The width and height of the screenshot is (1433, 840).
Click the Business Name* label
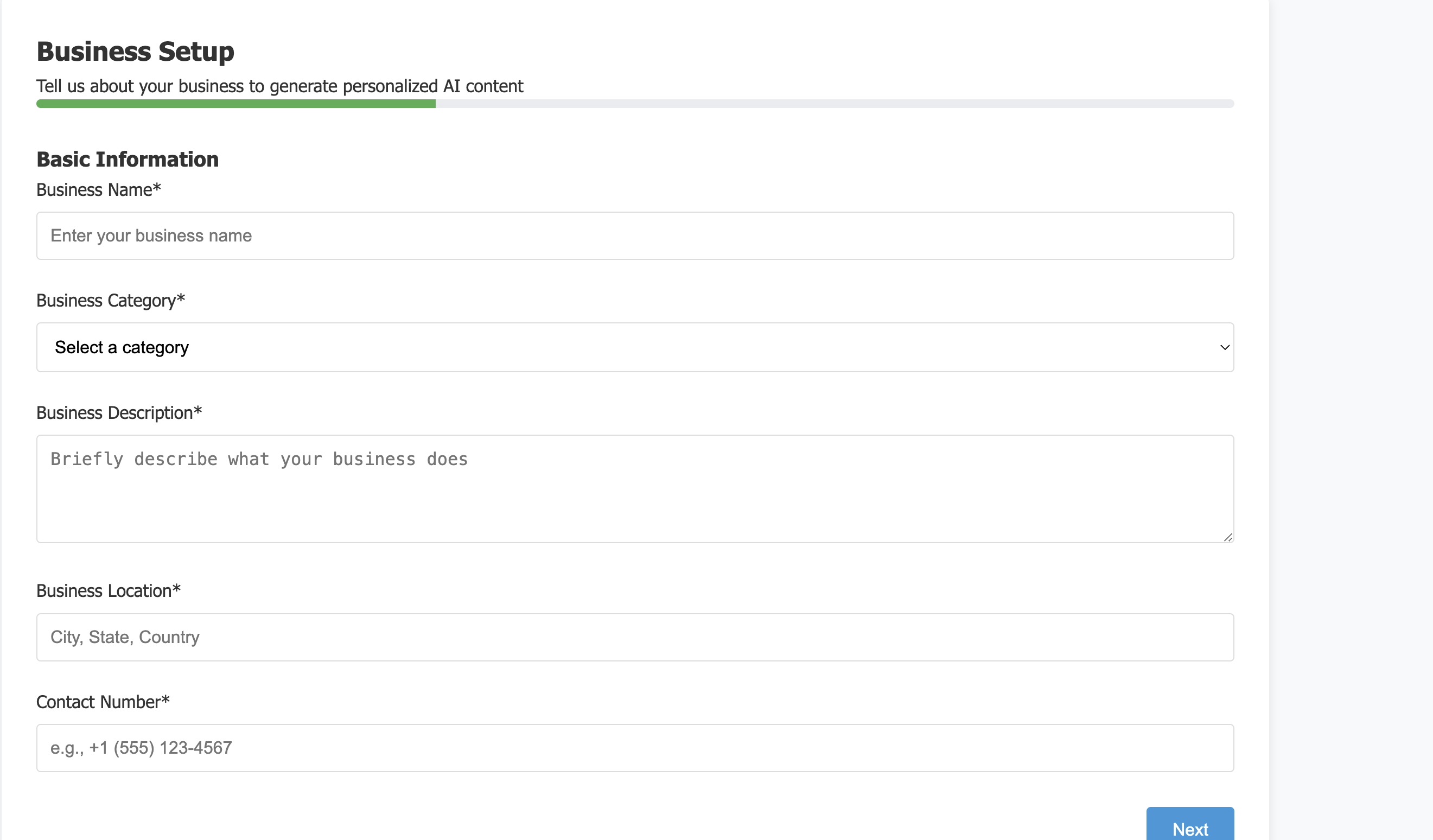pos(94,190)
